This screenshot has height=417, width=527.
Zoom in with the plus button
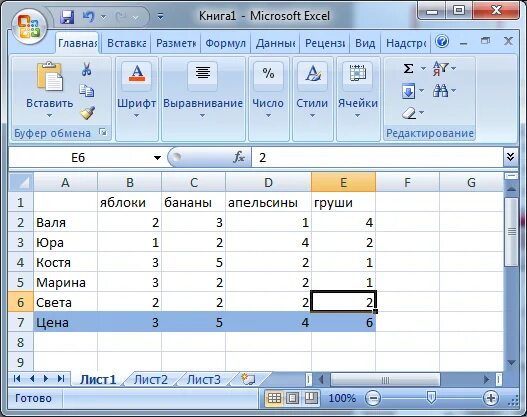tap(490, 398)
